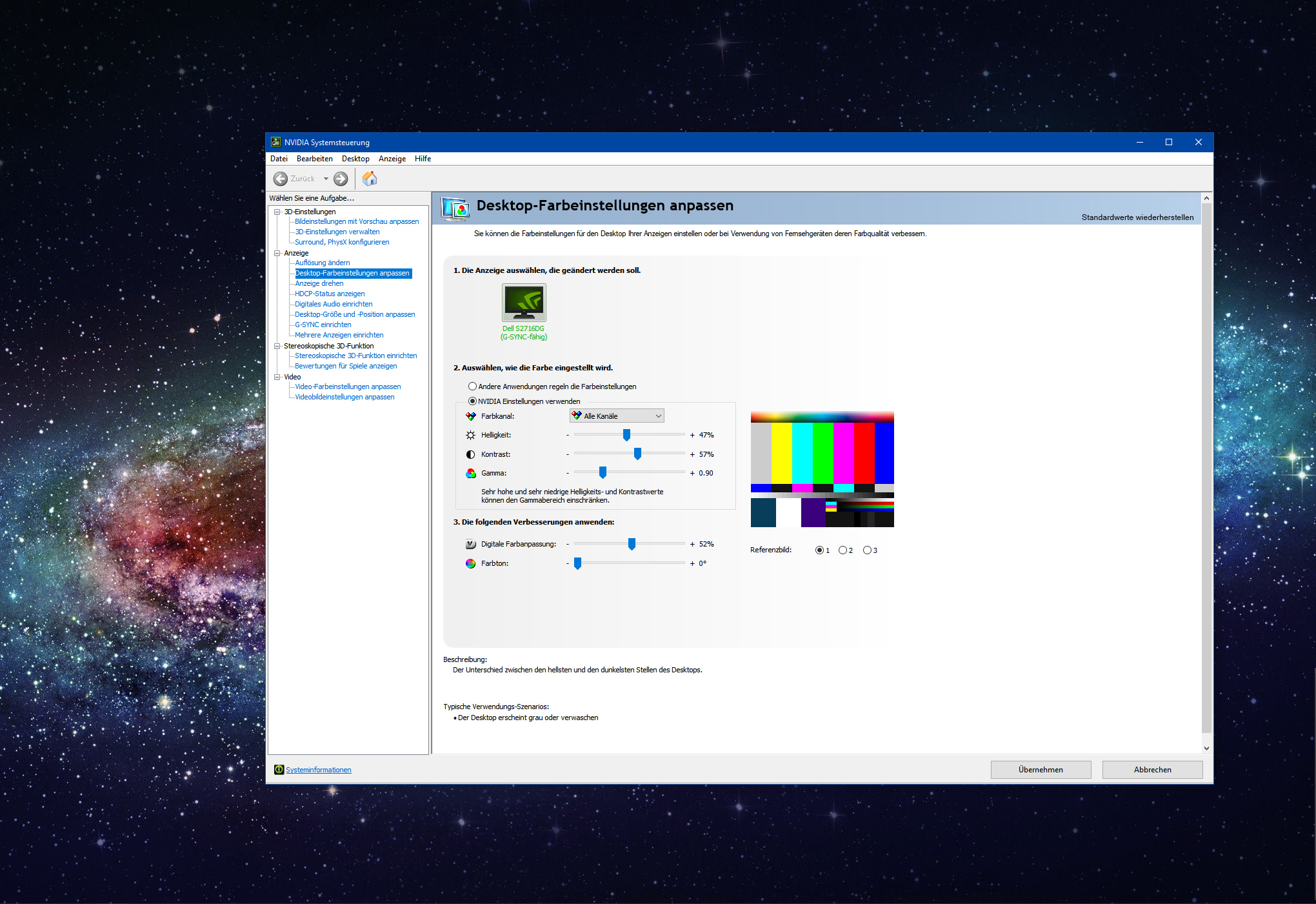Click the Kontrast half-circle icon
The width and height of the screenshot is (1316, 904).
point(471,455)
